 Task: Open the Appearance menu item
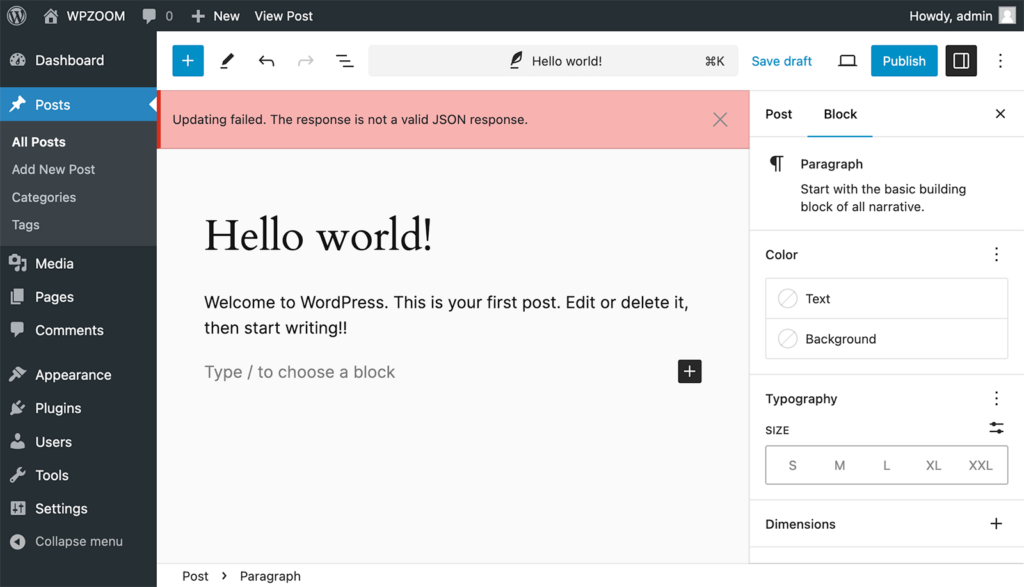point(78,375)
